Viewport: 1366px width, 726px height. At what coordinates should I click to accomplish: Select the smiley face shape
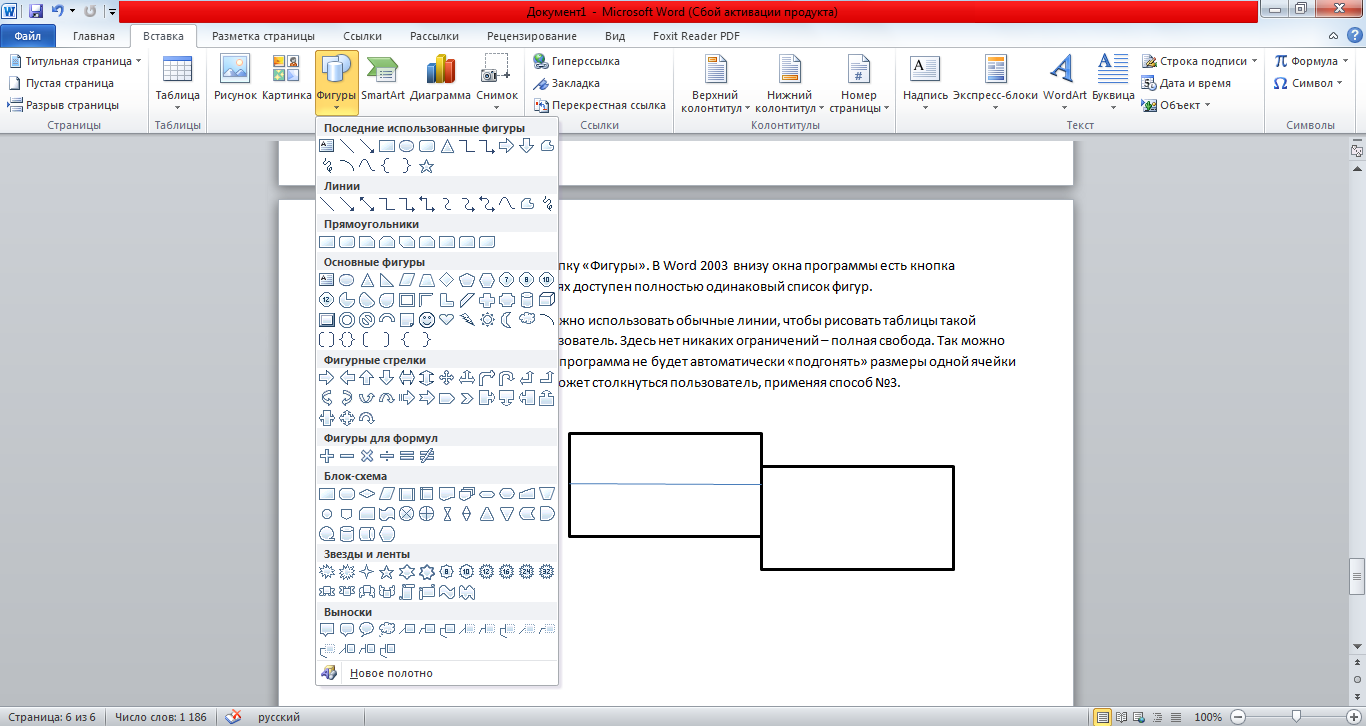[x=427, y=320]
